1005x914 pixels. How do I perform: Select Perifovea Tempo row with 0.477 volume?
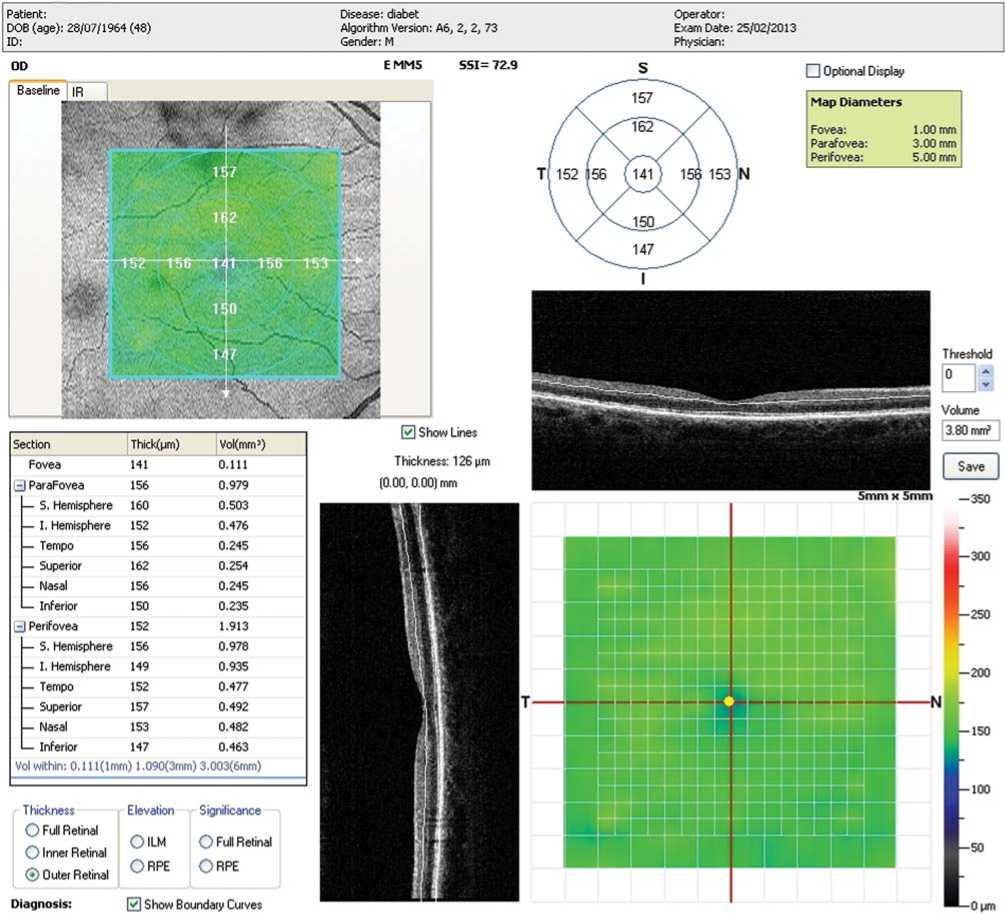[x=158, y=687]
